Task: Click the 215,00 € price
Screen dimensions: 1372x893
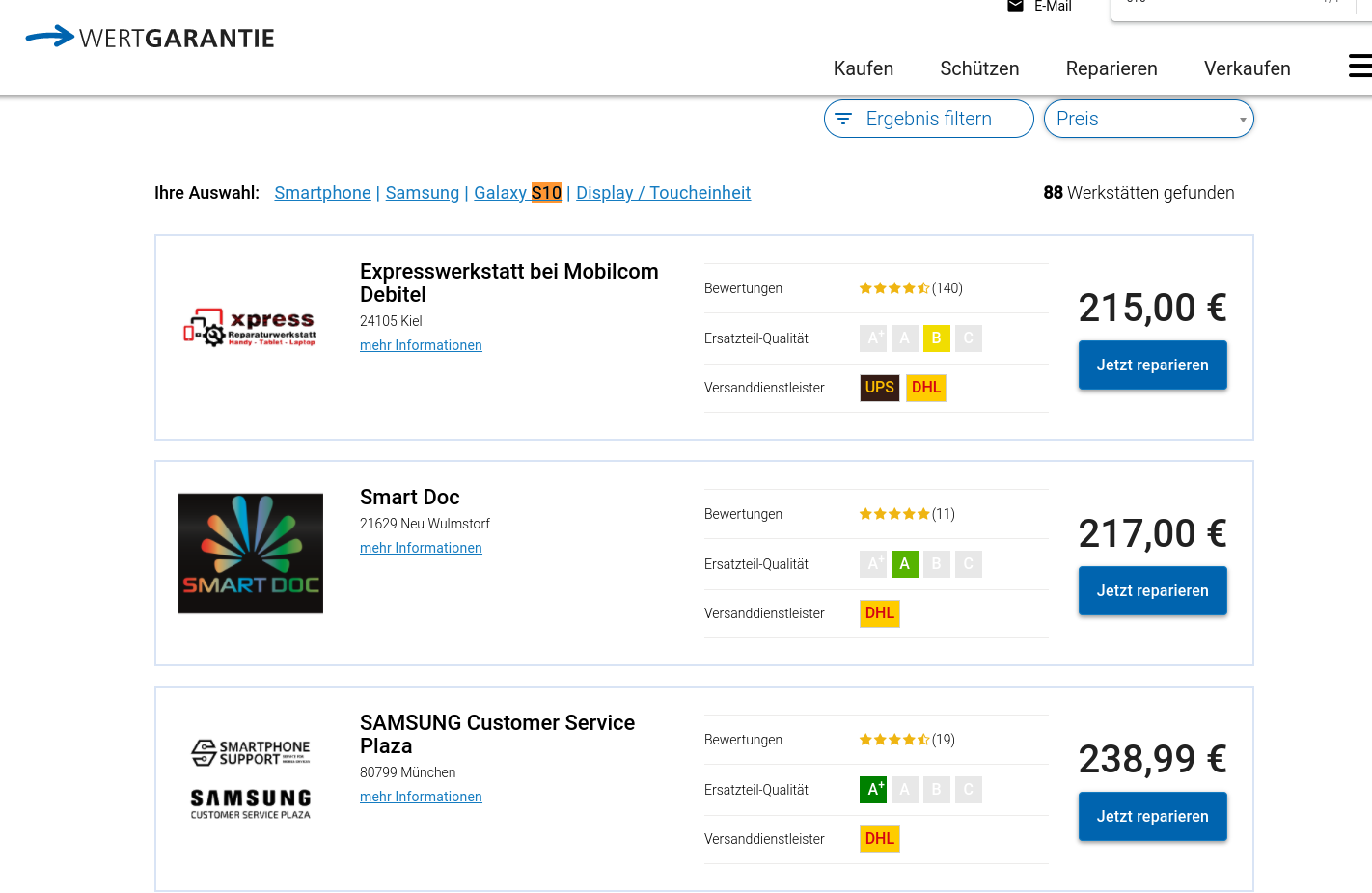Action: click(x=1153, y=309)
